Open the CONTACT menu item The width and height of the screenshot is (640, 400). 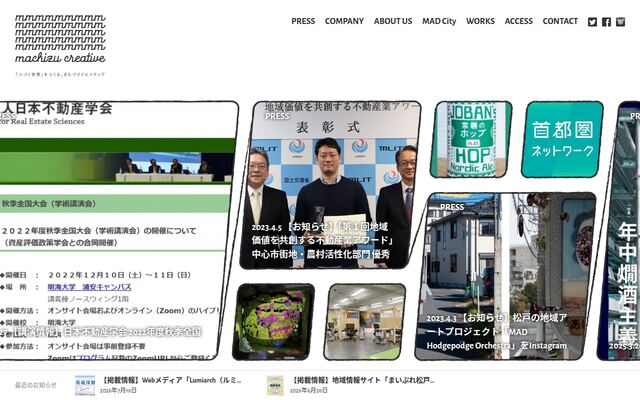point(560,21)
